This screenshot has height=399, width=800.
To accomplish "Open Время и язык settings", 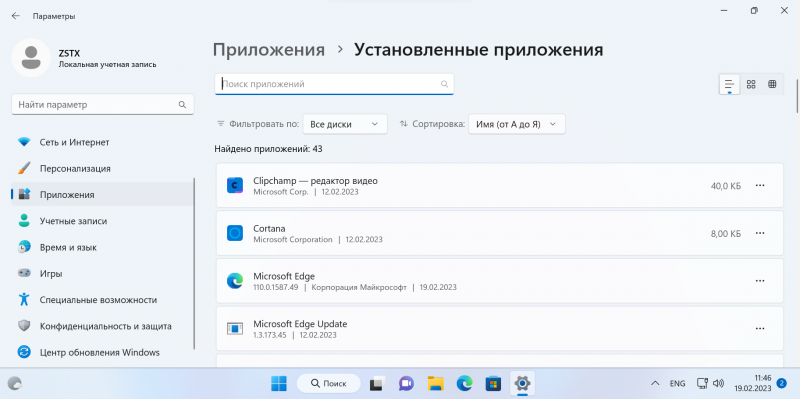I will click(102, 247).
